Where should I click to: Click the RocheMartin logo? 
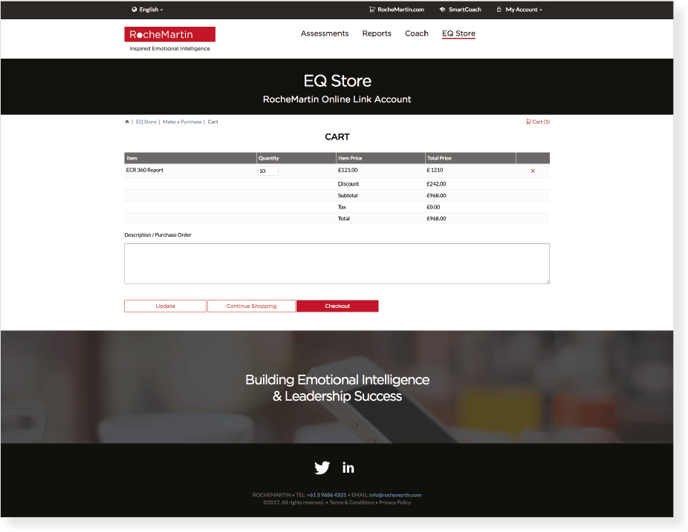[x=170, y=34]
